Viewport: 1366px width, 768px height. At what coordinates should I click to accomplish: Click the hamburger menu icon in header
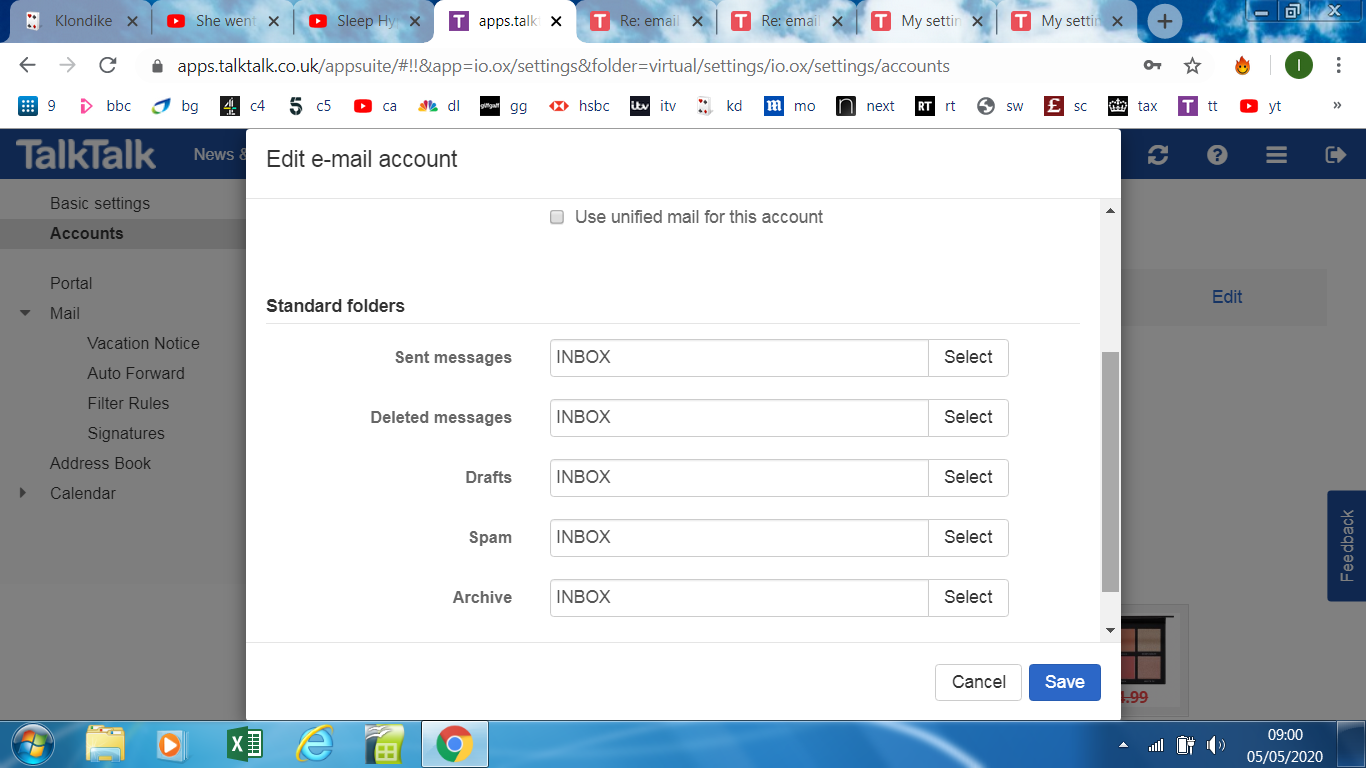[x=1275, y=155]
